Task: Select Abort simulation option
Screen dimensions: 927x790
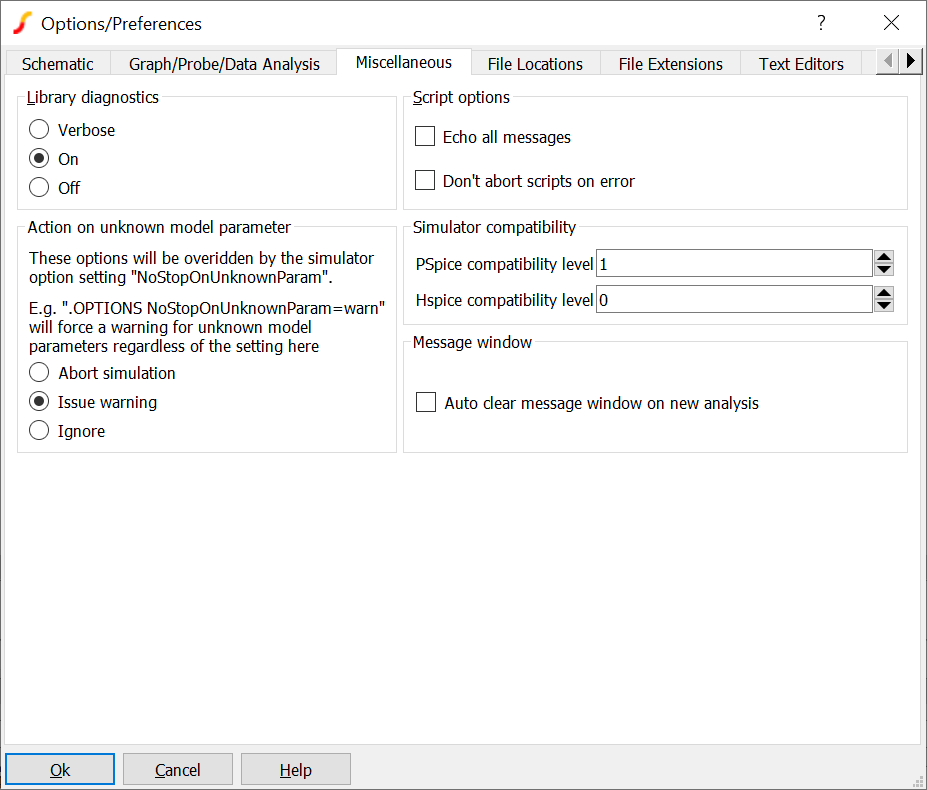Action: (x=39, y=373)
